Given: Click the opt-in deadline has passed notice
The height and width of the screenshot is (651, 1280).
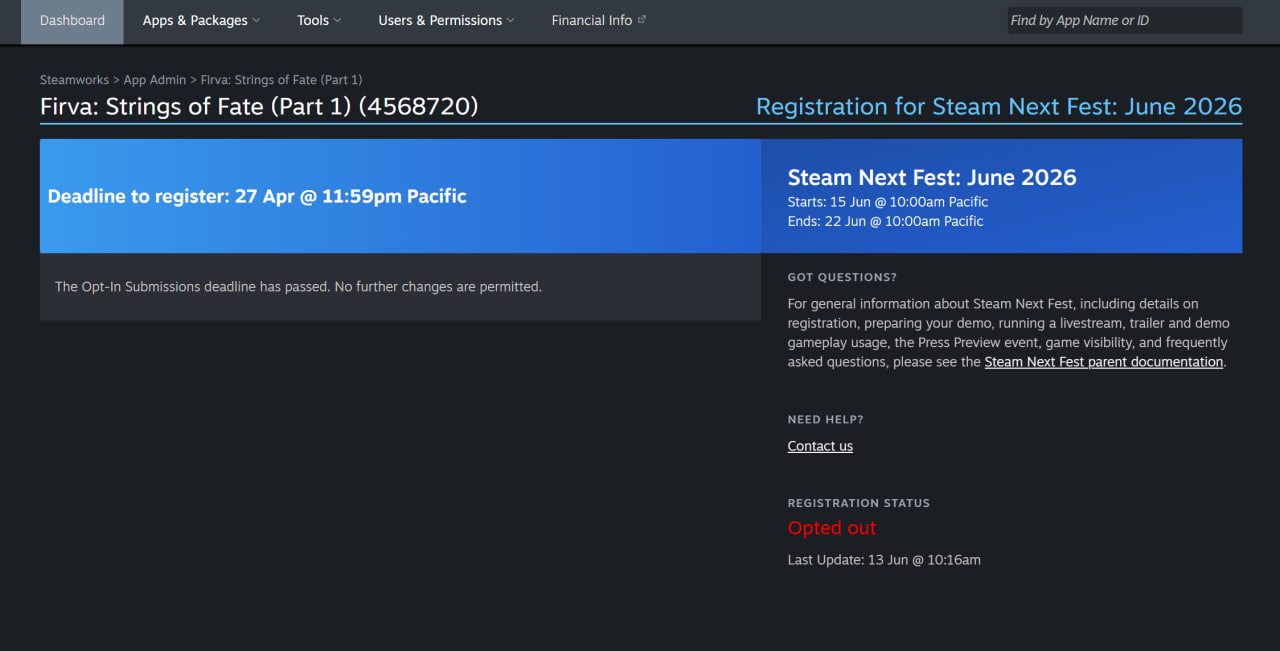Looking at the screenshot, I should pos(298,287).
